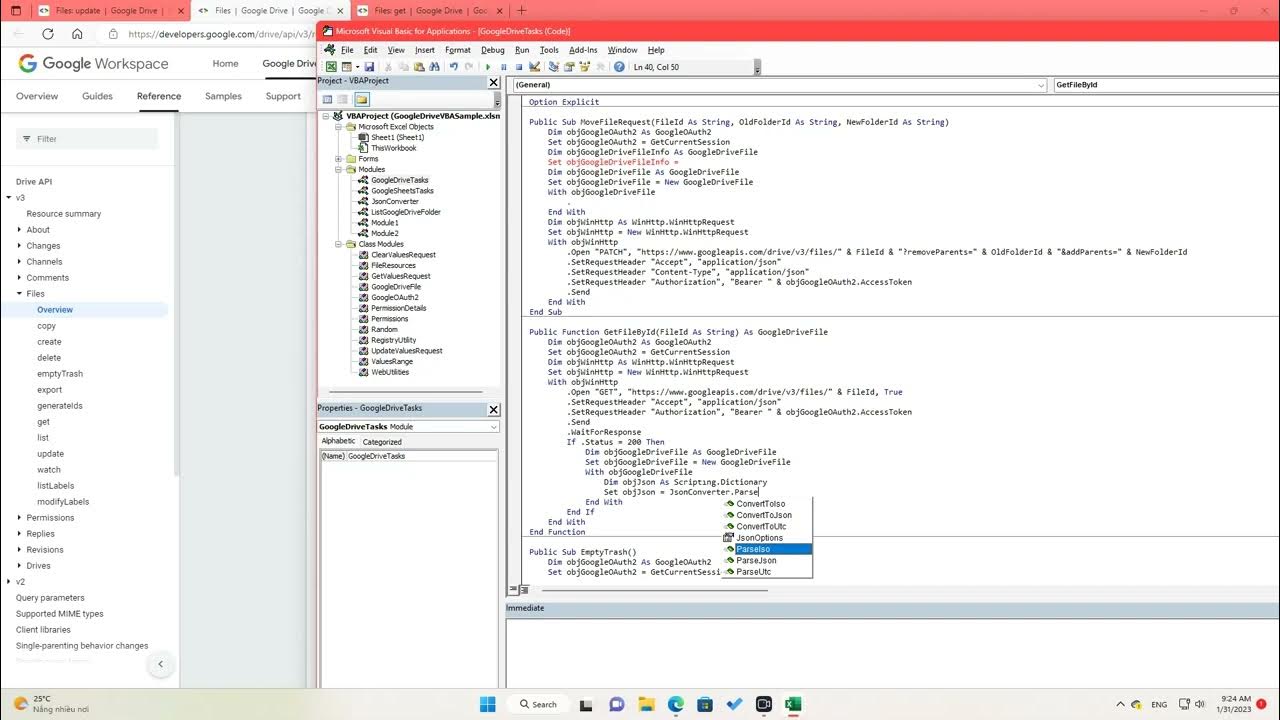
Task: Open 'emptyTrash' link in Drive API sidebar
Action: coord(60,374)
